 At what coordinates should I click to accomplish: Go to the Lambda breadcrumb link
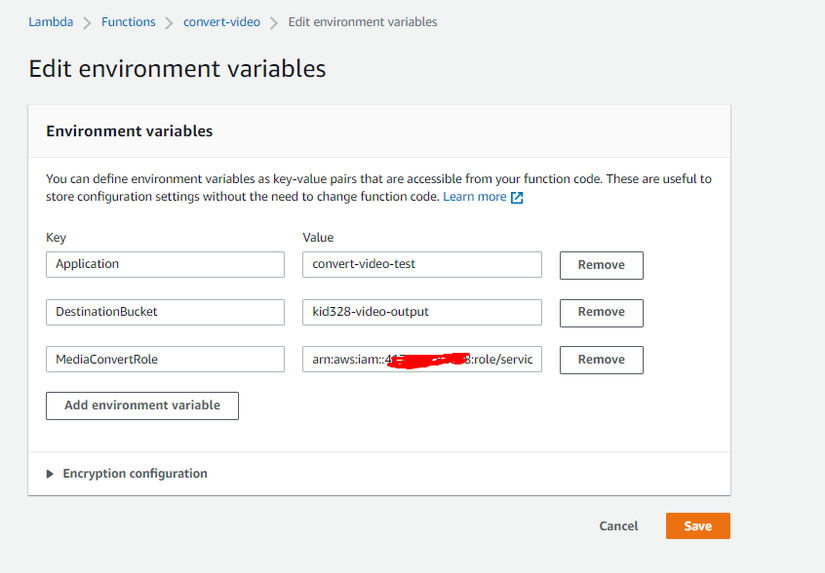tap(50, 22)
